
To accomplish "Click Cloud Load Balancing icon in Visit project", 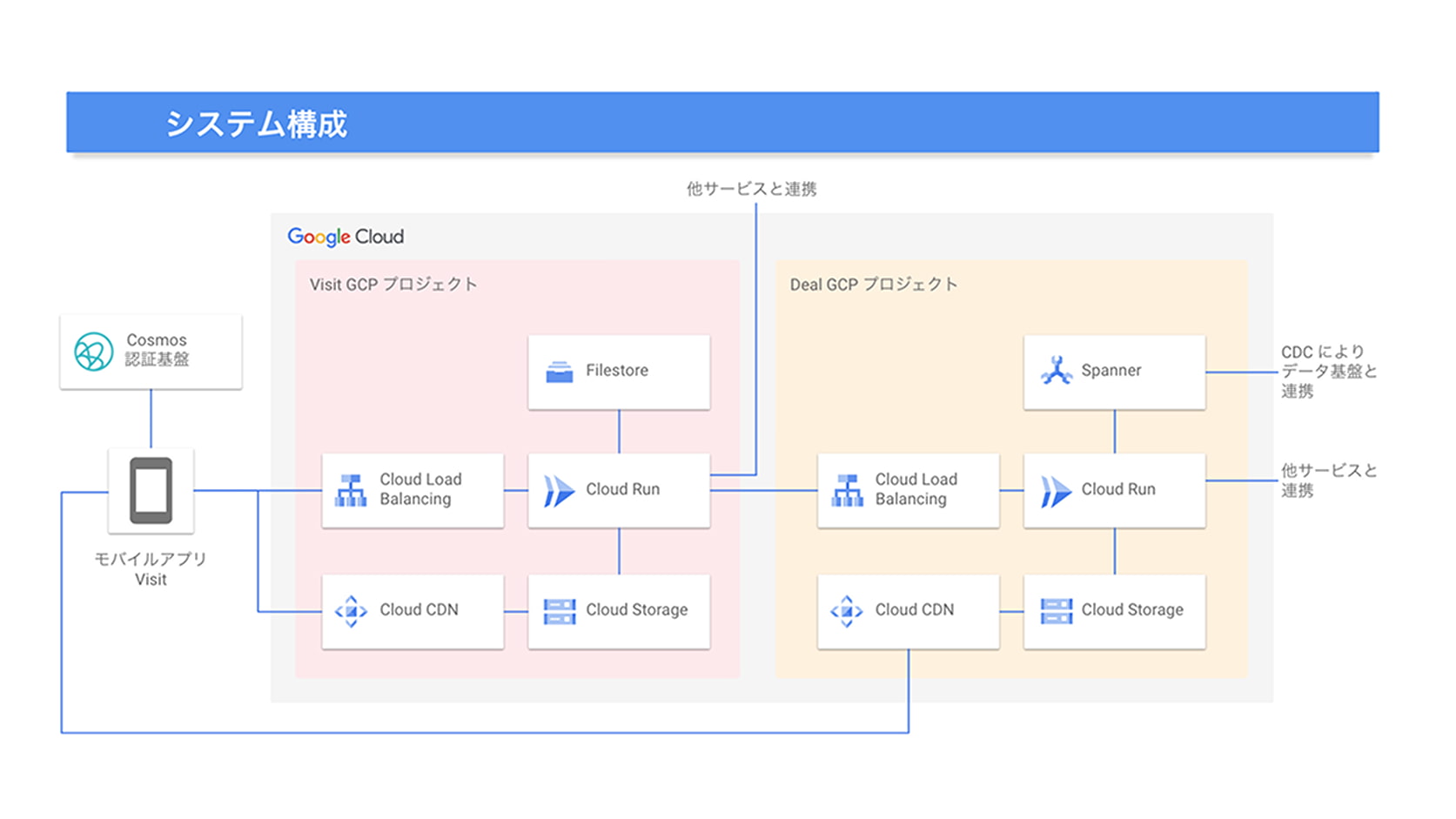I will [x=351, y=490].
